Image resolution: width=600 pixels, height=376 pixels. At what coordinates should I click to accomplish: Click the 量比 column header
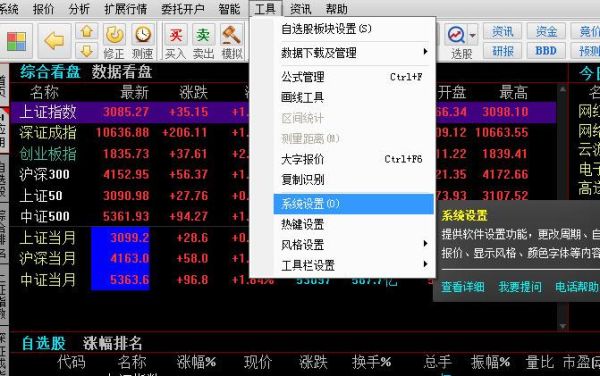[540, 362]
